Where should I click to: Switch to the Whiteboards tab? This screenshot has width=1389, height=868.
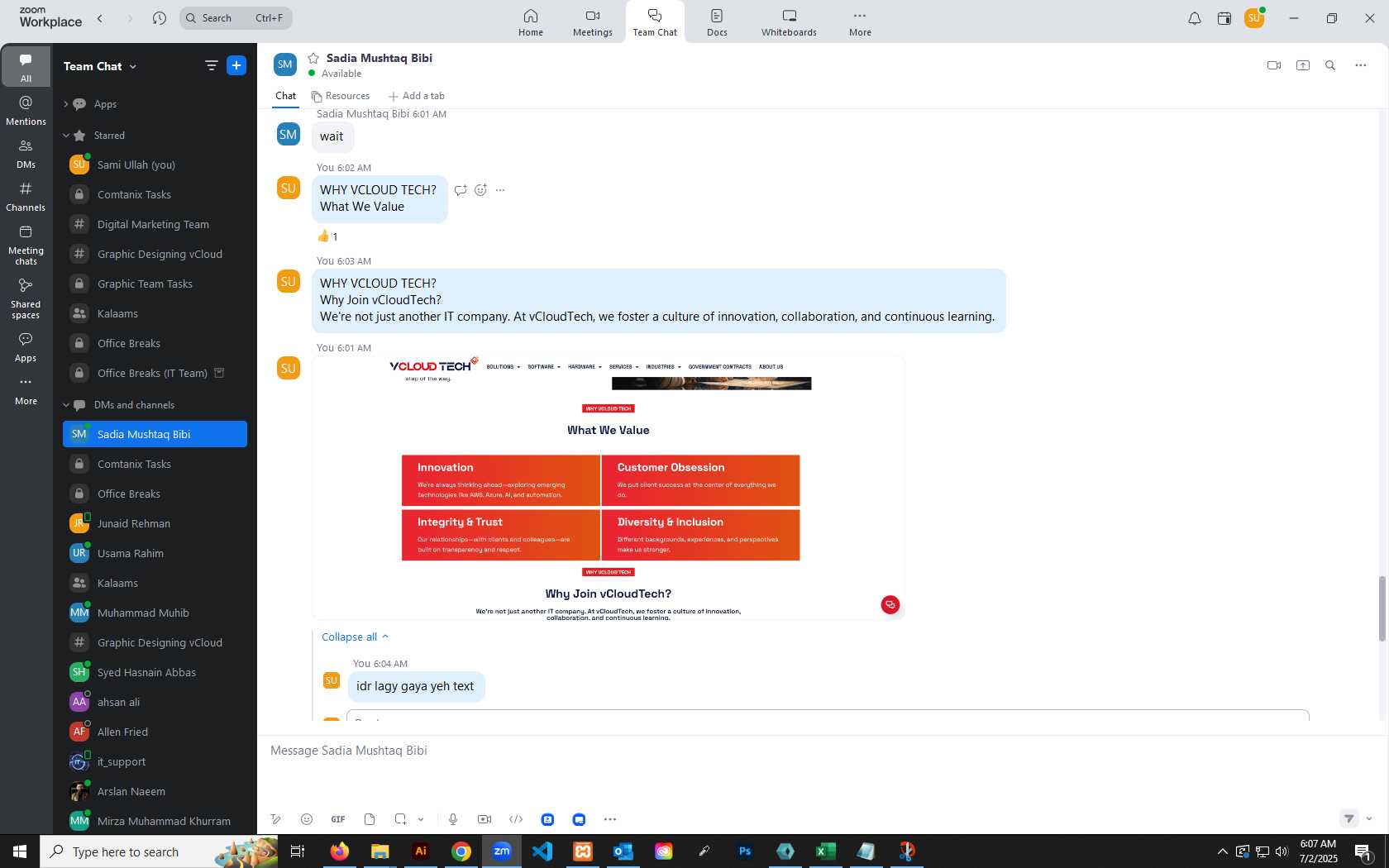[x=789, y=22]
